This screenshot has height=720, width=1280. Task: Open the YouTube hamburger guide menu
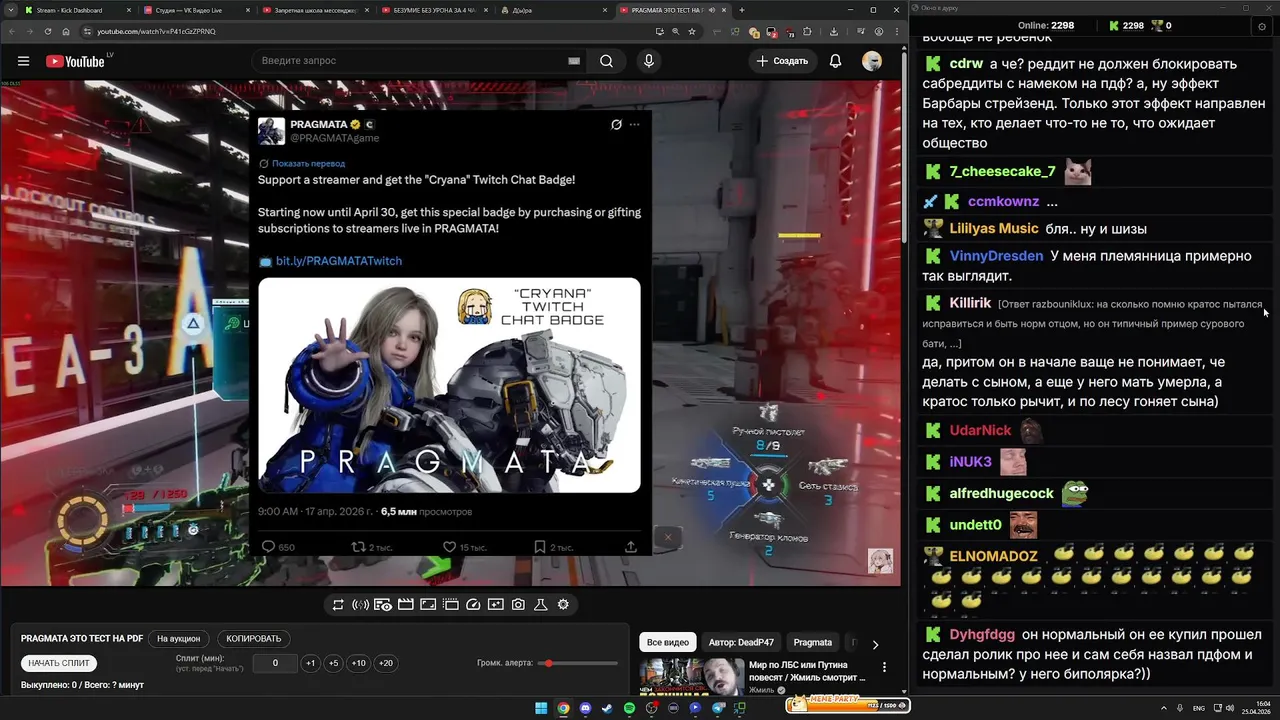click(x=23, y=61)
